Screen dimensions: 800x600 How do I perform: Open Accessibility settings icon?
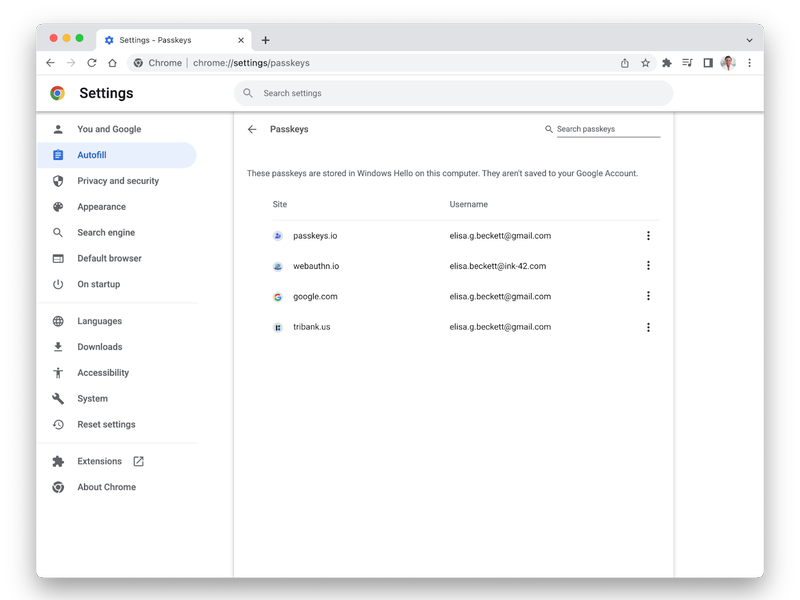tap(59, 372)
